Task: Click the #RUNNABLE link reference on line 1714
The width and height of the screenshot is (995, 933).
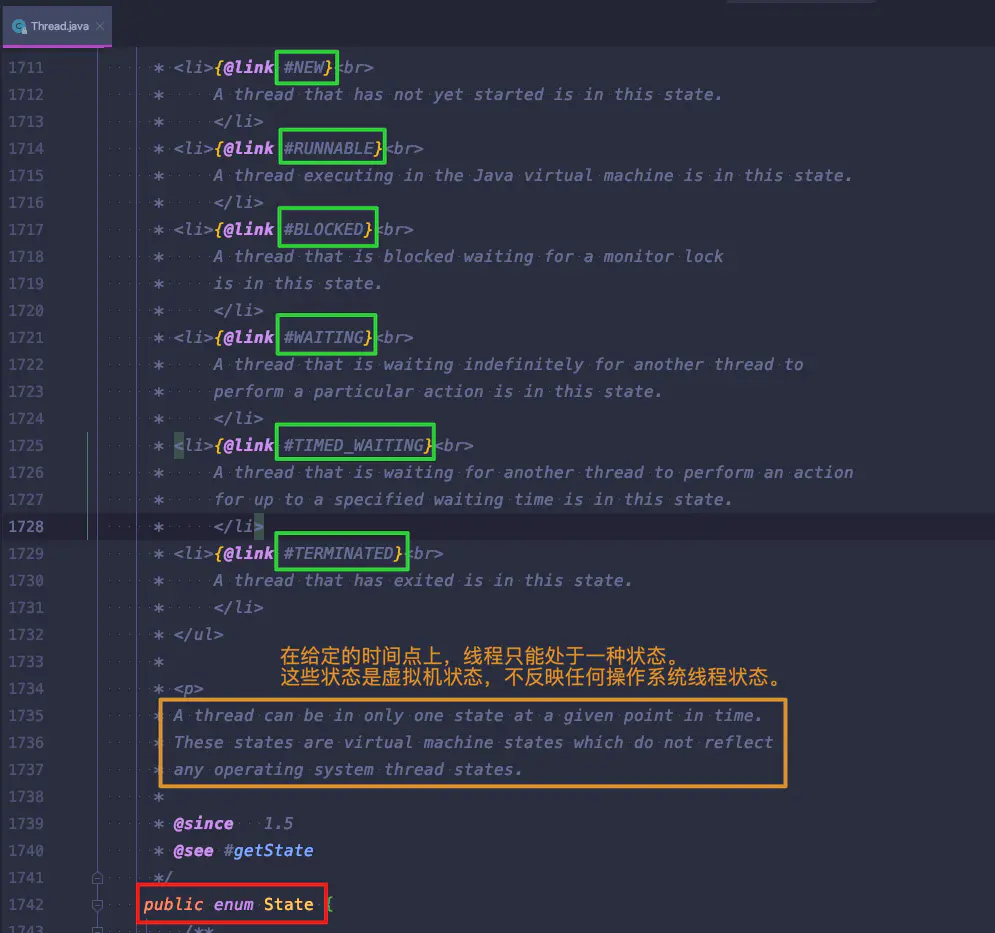Action: pos(329,149)
